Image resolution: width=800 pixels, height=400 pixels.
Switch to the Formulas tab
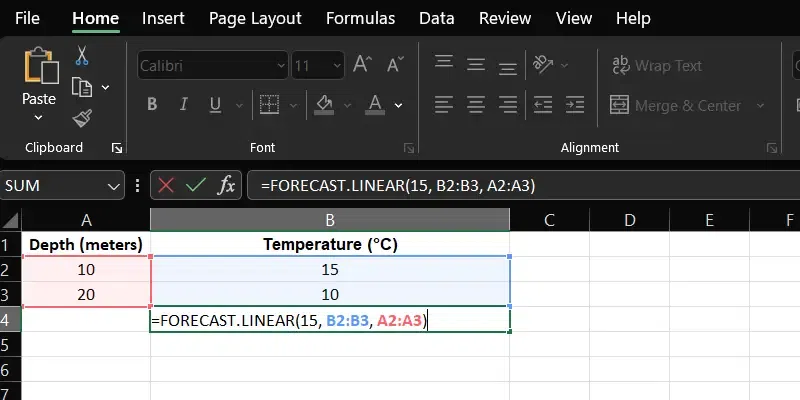[x=360, y=18]
